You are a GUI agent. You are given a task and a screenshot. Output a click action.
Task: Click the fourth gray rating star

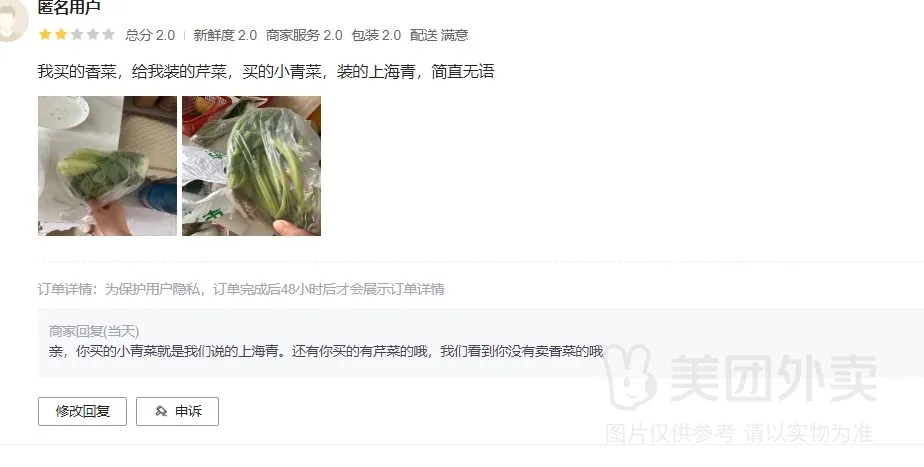click(x=93, y=34)
